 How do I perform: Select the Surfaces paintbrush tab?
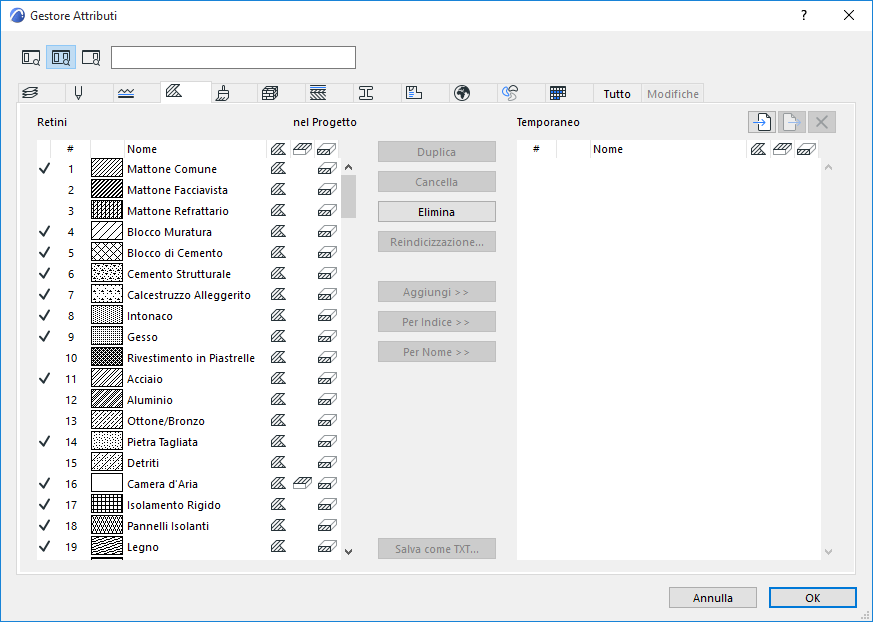tap(223, 93)
